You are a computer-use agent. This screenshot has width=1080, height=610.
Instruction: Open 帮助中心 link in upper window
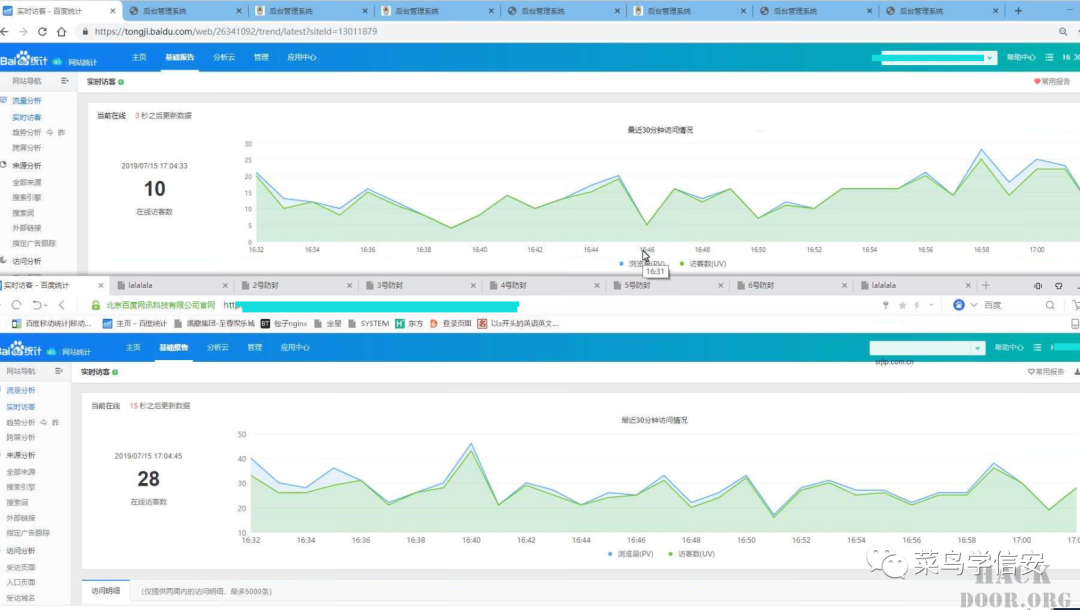coord(1021,58)
